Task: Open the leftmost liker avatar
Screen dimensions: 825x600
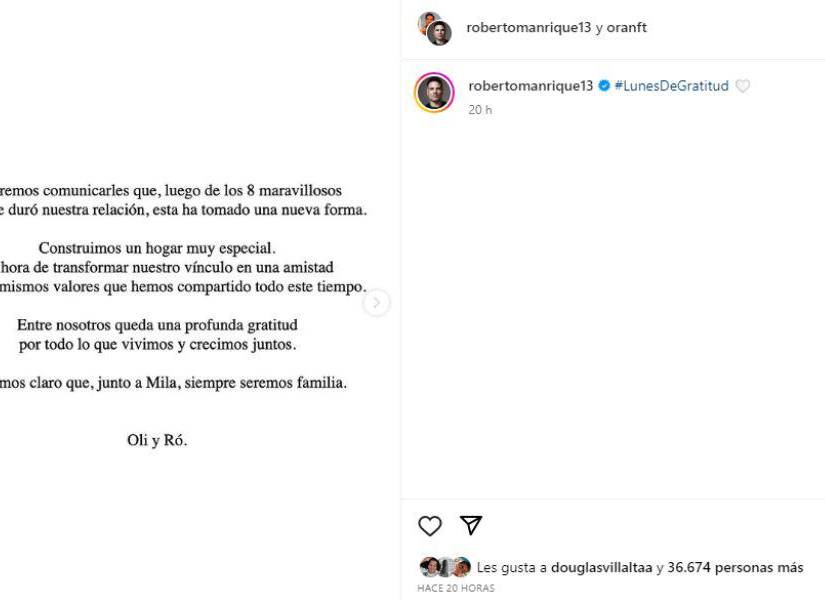Action: point(427,567)
